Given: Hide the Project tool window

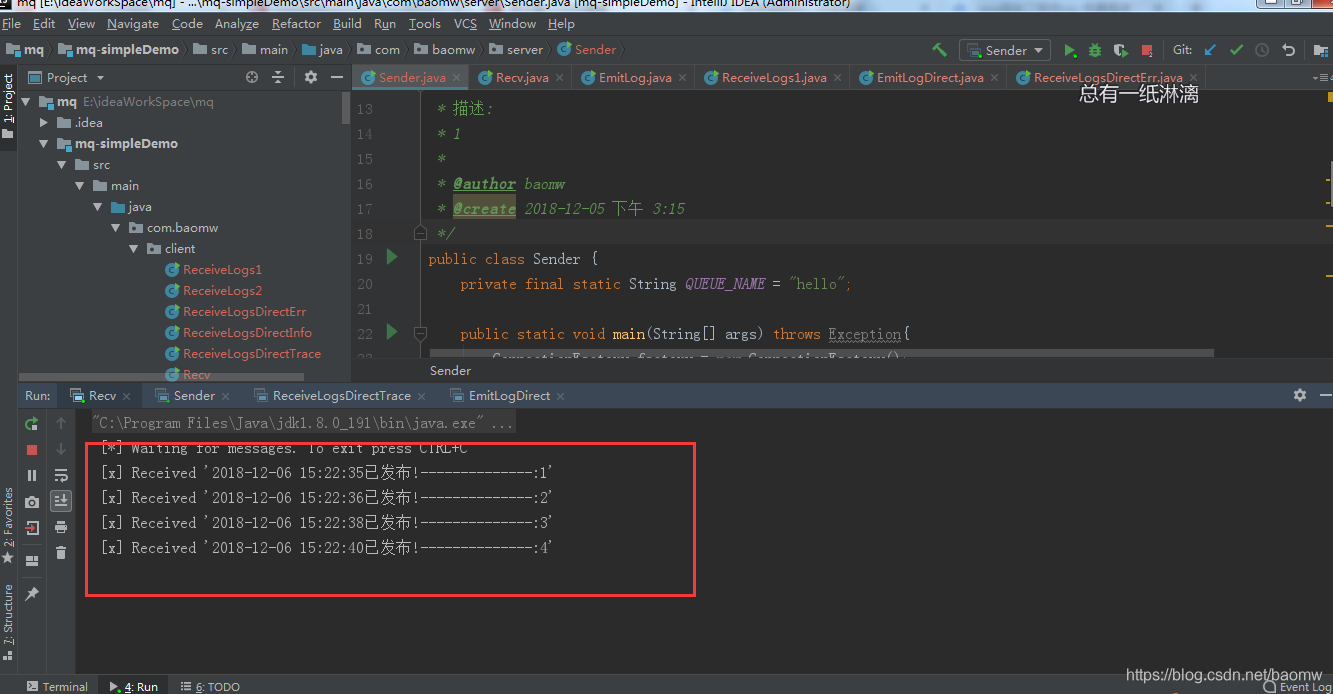Looking at the screenshot, I should 337,77.
